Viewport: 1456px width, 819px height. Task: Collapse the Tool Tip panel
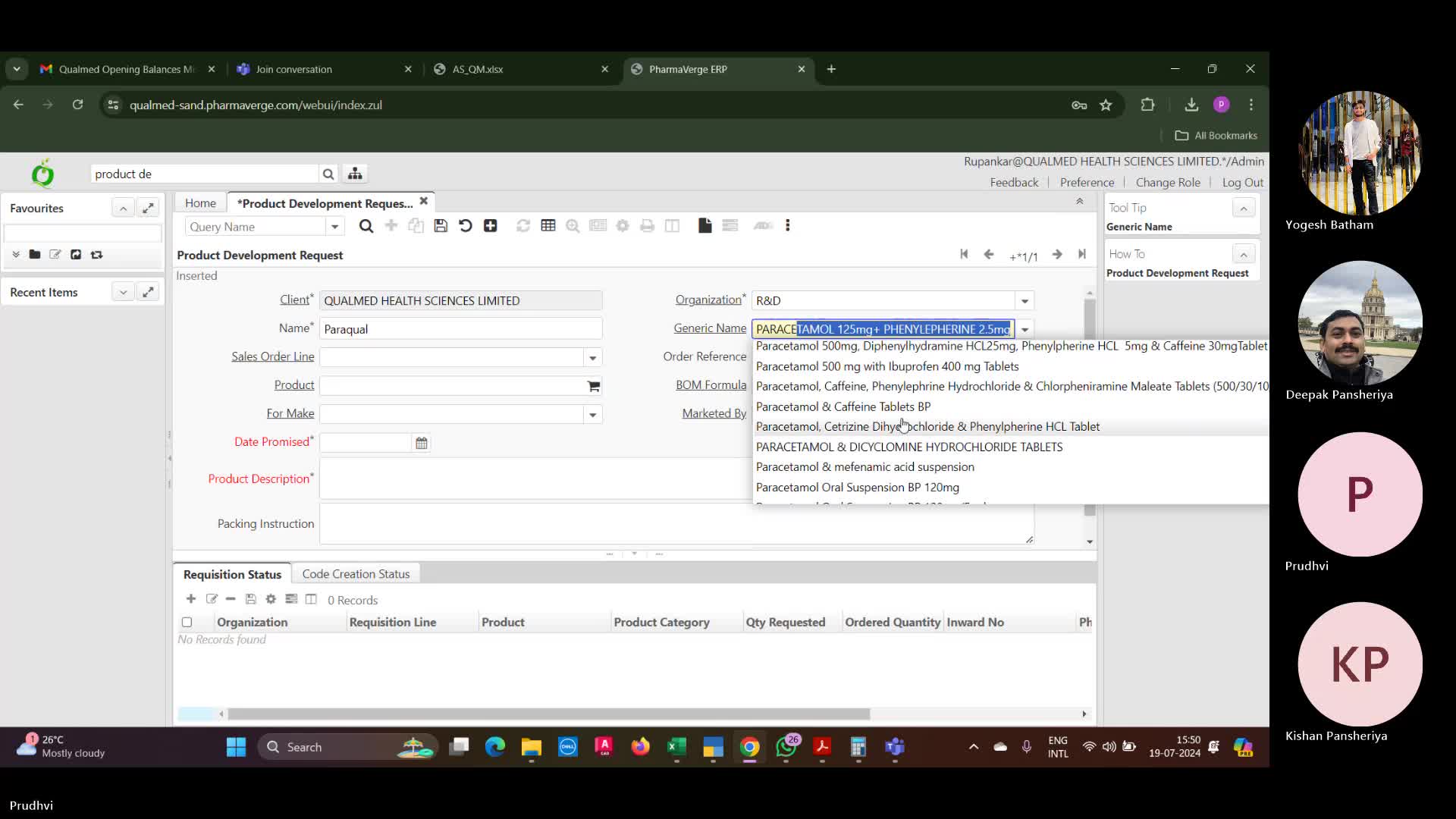click(1244, 208)
